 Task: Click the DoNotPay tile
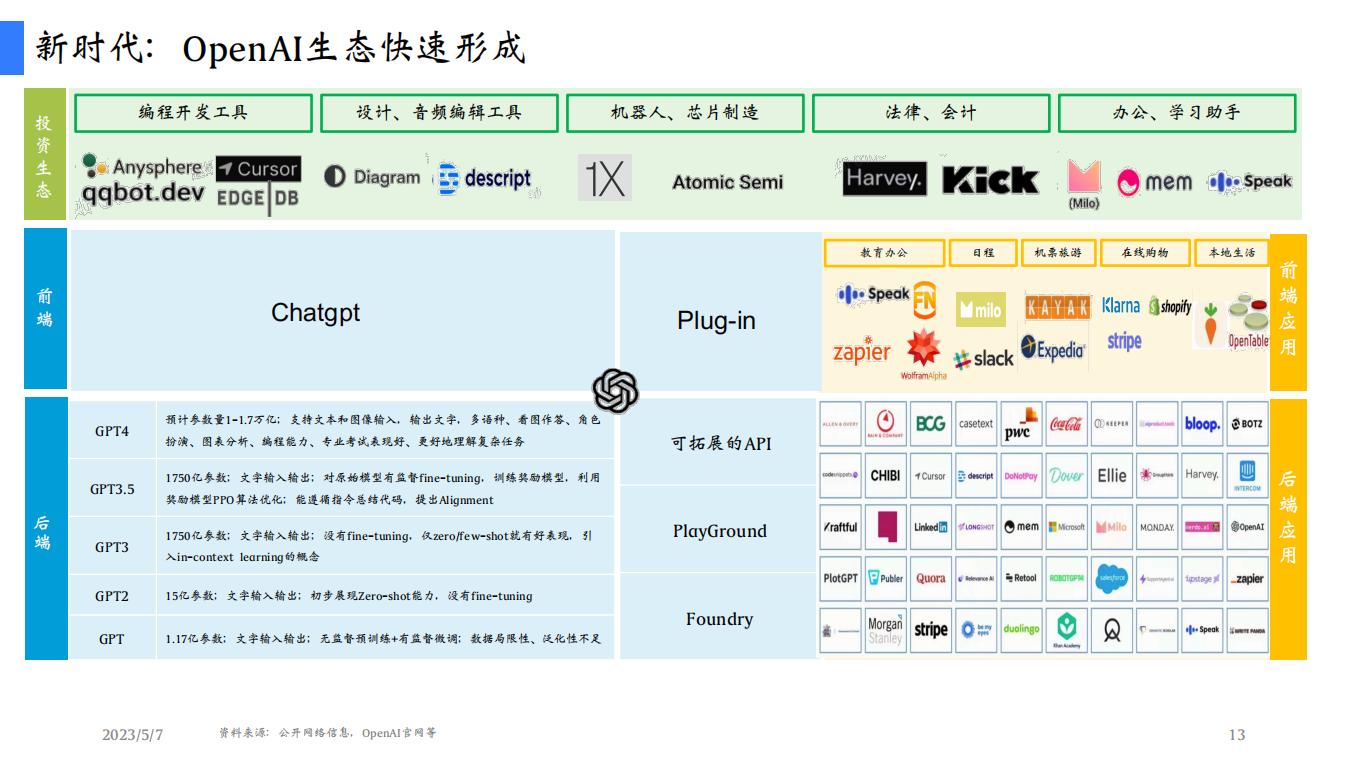pos(1021,475)
